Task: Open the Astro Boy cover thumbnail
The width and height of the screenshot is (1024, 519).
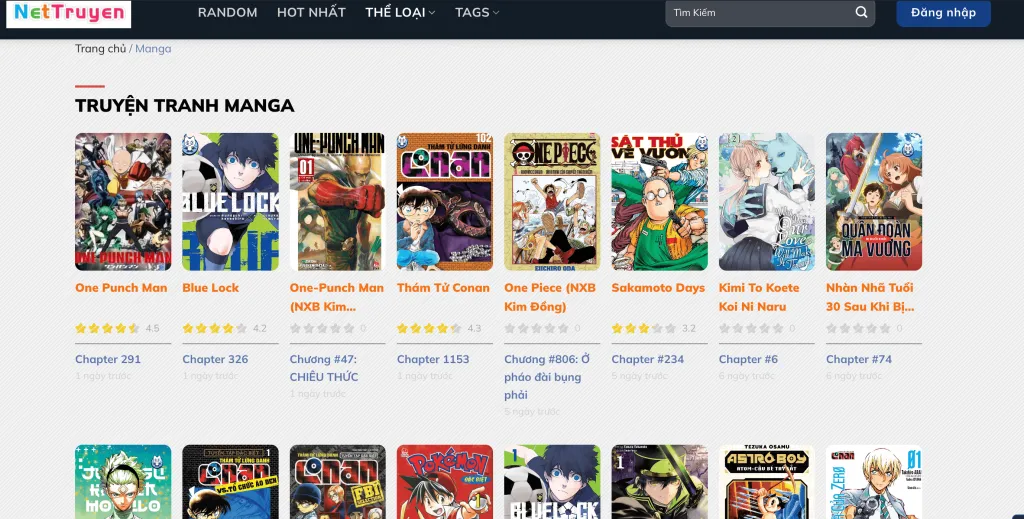Action: [x=767, y=482]
